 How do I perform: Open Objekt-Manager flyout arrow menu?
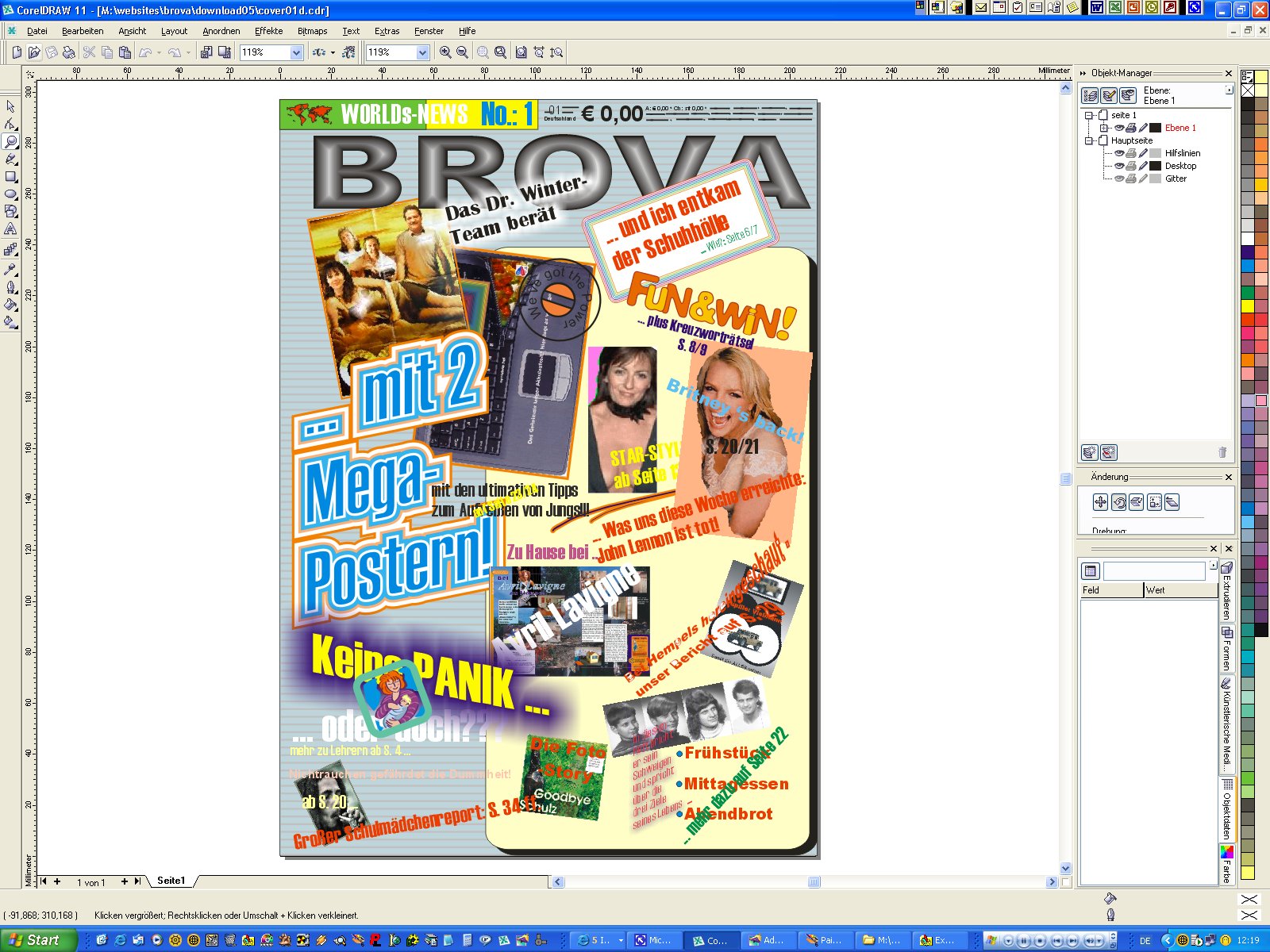[1229, 90]
